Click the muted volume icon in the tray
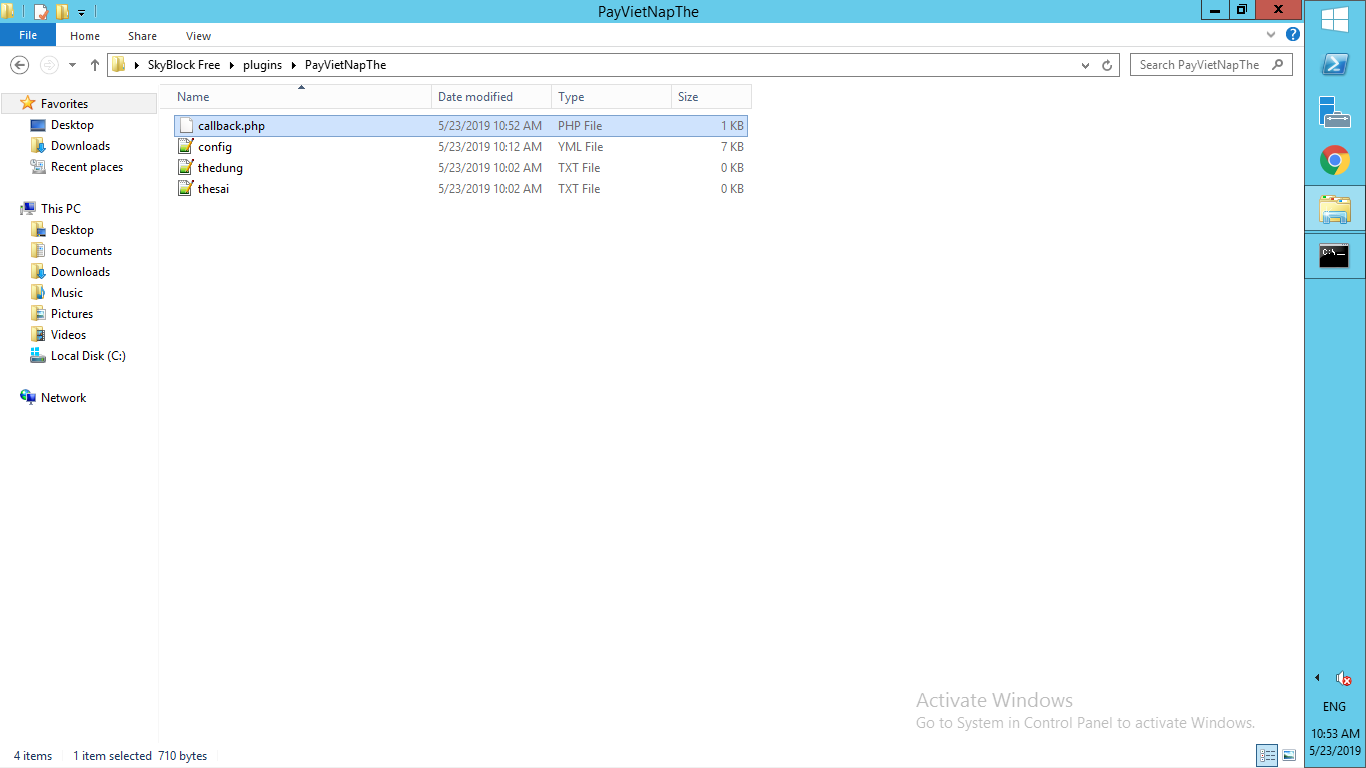This screenshot has width=1366, height=768. click(1343, 678)
